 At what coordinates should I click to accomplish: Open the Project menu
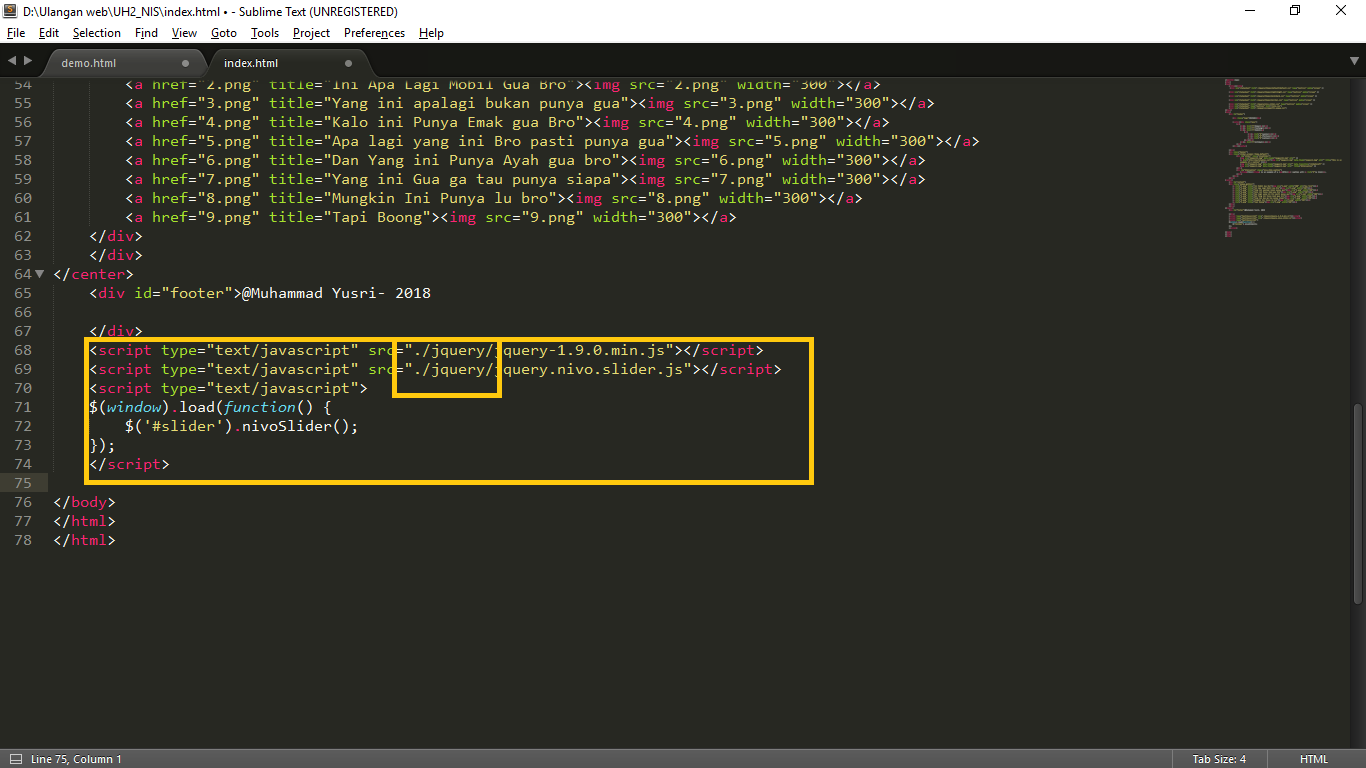click(311, 33)
